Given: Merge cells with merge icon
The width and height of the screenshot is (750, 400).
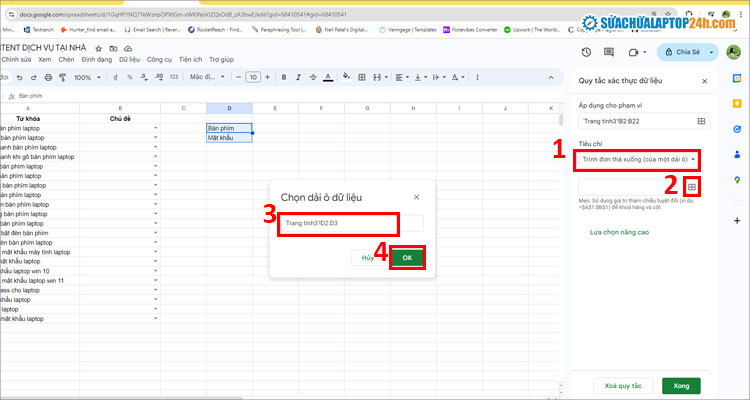Looking at the screenshot, I should (377, 77).
